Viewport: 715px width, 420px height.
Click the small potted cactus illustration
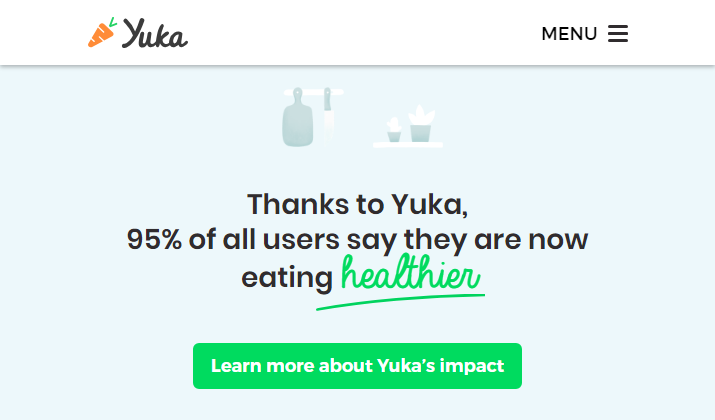394,130
